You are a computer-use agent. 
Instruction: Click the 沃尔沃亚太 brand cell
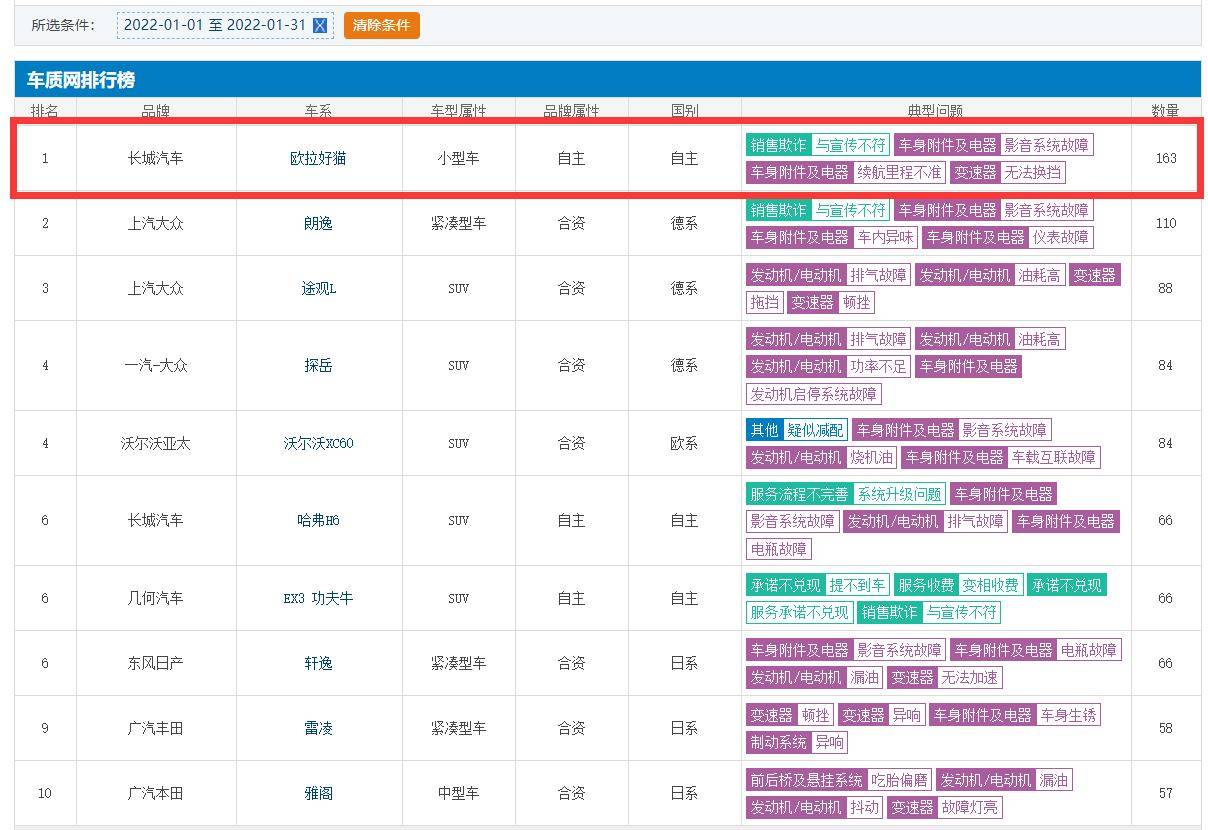(x=156, y=443)
